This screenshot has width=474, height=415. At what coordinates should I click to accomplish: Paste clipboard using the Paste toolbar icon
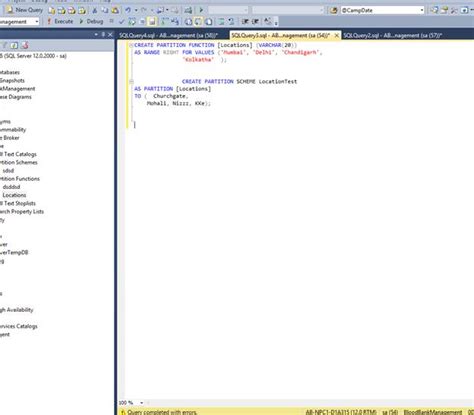tap(115, 10)
